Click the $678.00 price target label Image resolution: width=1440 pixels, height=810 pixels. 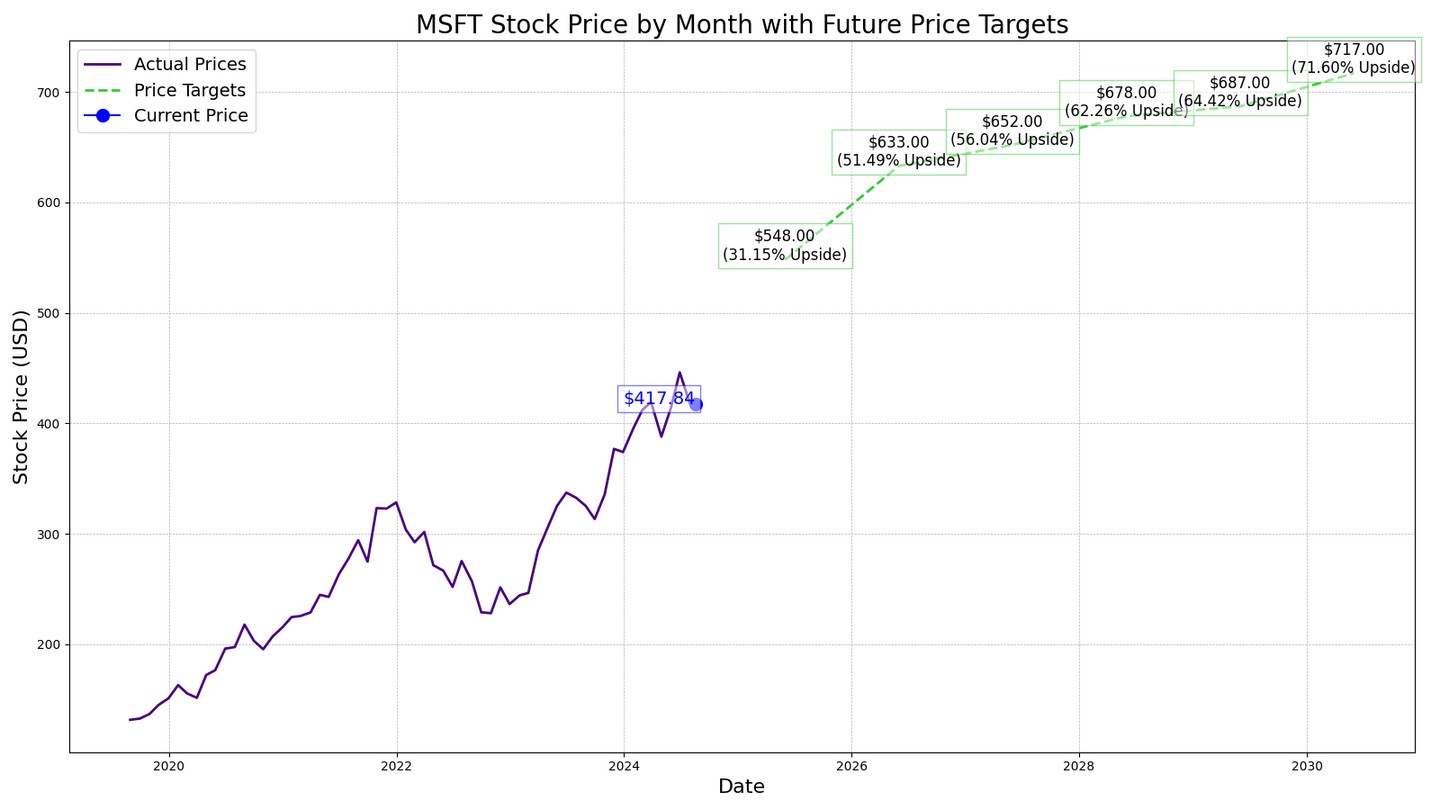(x=1126, y=102)
